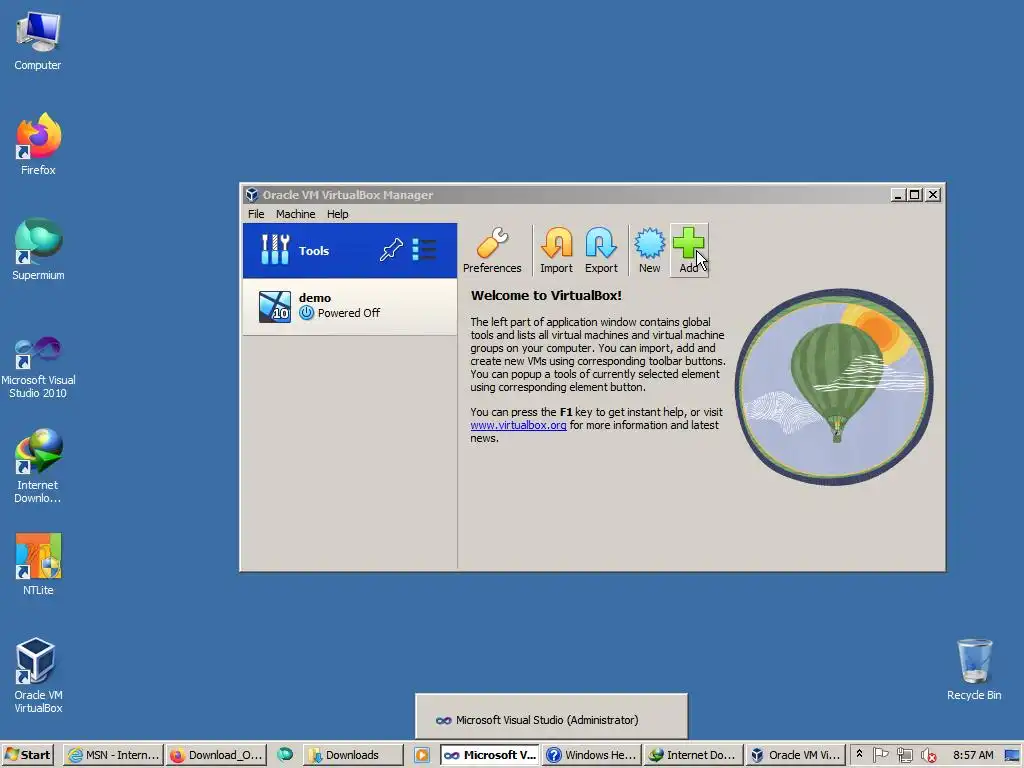Click the media player taskbar icon

coord(422,755)
